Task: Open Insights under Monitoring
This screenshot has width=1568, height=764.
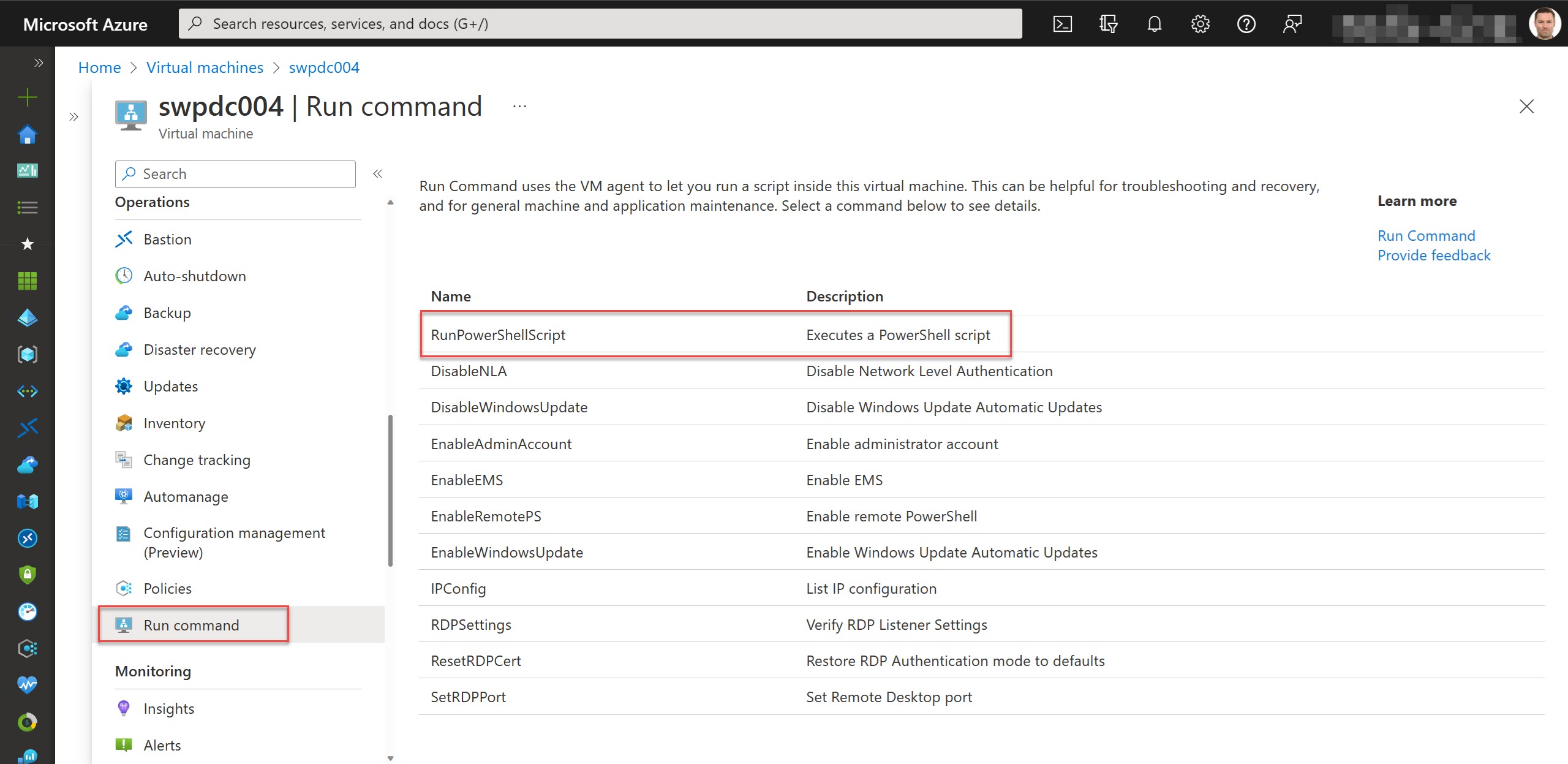Action: pos(169,708)
